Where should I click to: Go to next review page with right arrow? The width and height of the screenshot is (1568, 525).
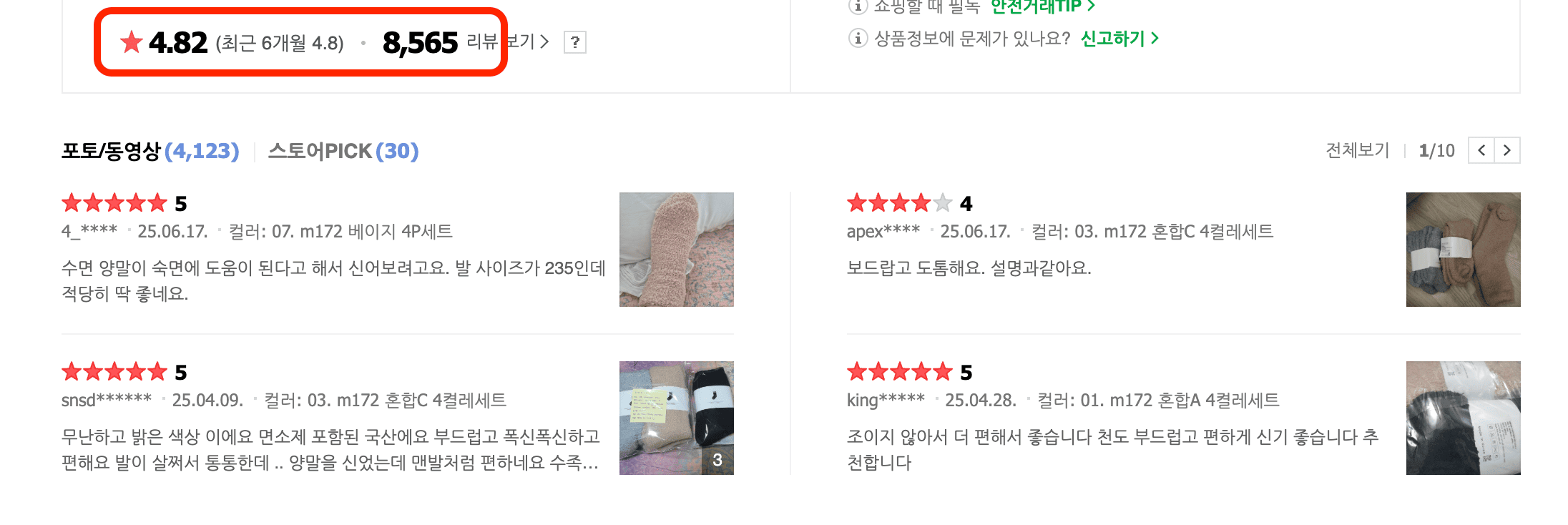(x=1507, y=150)
